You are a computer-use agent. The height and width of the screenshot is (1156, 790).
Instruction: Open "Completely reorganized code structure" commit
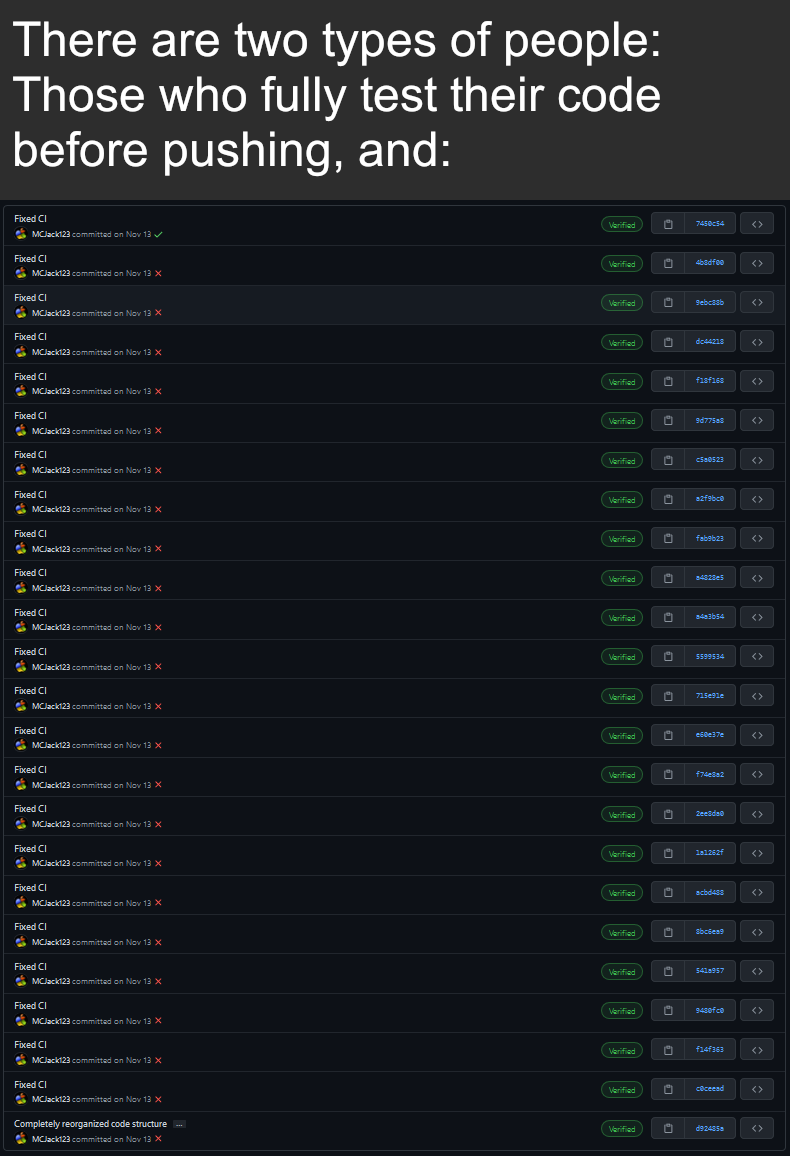tap(90, 1124)
